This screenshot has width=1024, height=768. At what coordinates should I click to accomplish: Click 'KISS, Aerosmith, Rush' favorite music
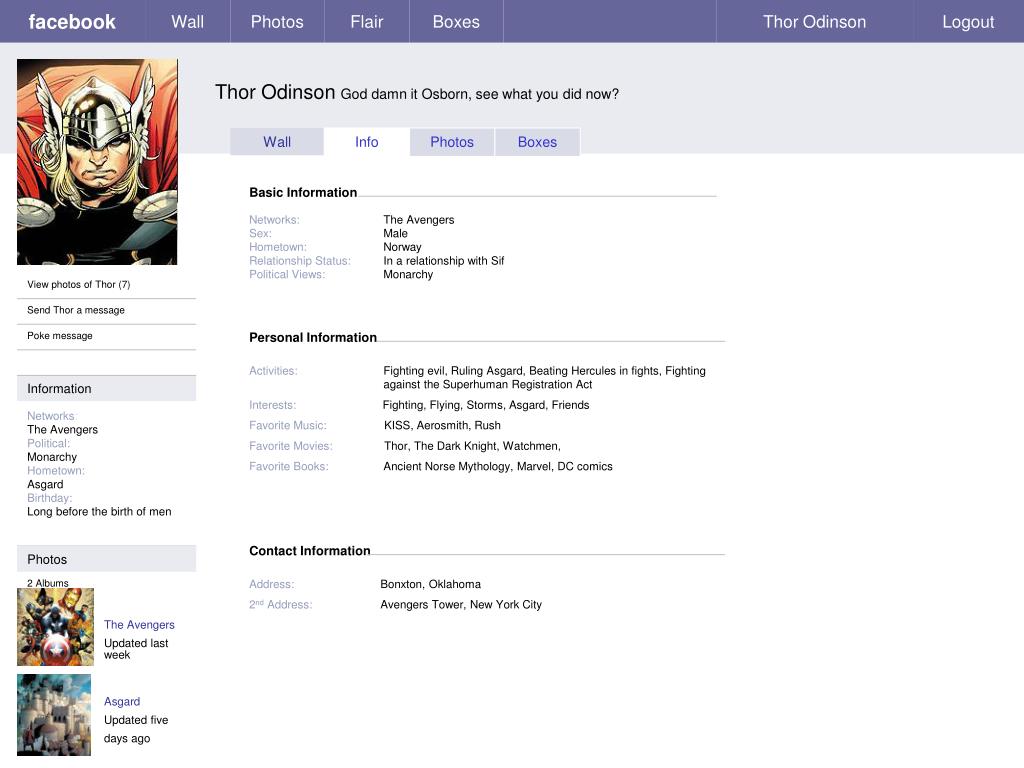[442, 425]
